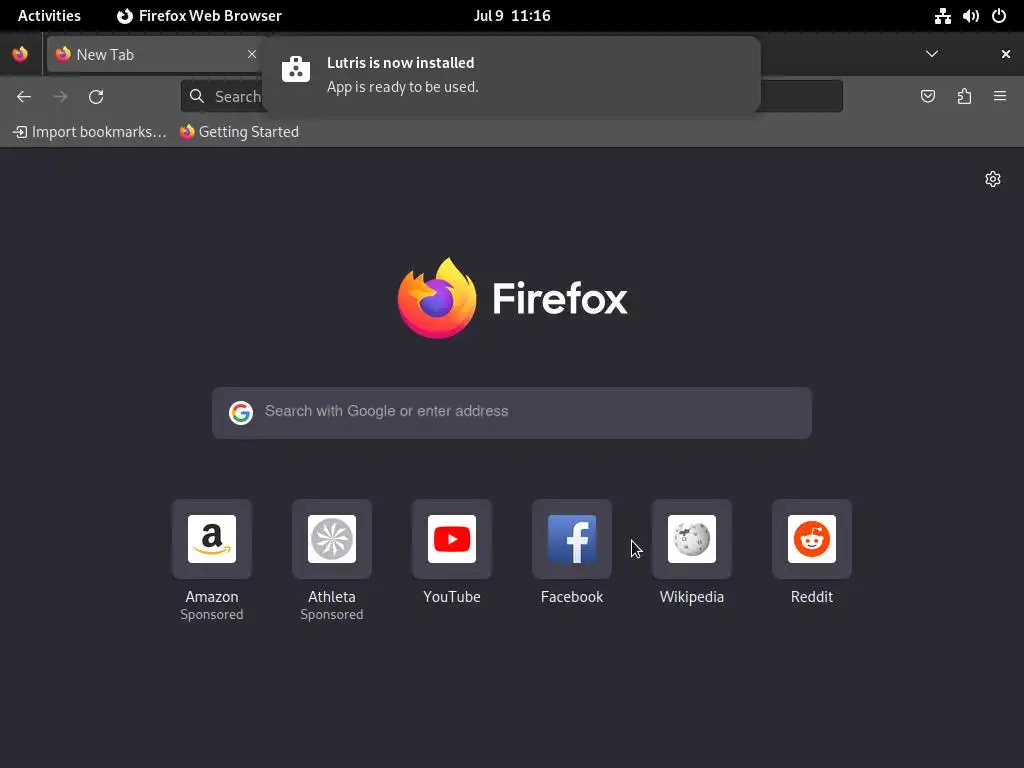Viewport: 1024px width, 768px height.
Task: Open the Athleta sponsored shortcut tile
Action: (332, 539)
